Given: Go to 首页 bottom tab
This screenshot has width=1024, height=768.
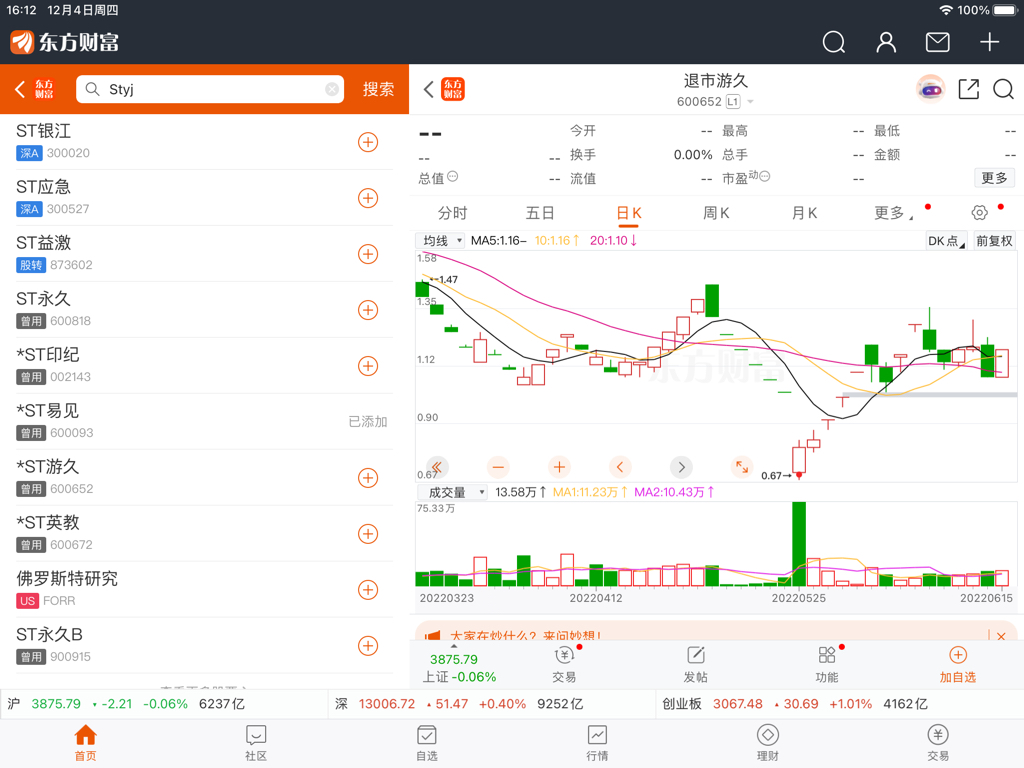Looking at the screenshot, I should click(86, 743).
